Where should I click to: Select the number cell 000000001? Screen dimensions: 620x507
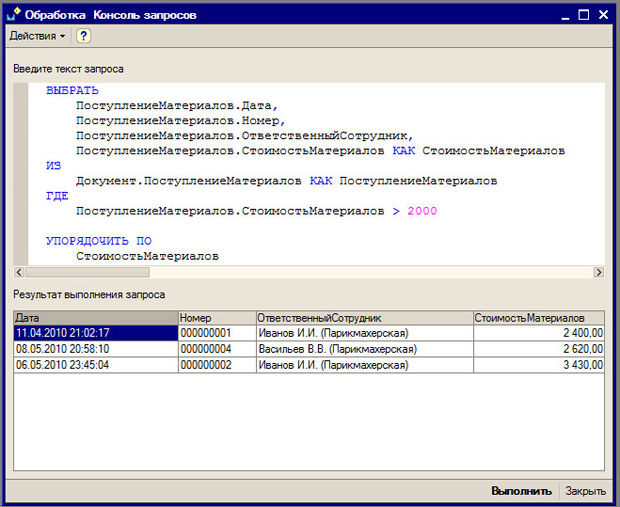[x=217, y=333]
